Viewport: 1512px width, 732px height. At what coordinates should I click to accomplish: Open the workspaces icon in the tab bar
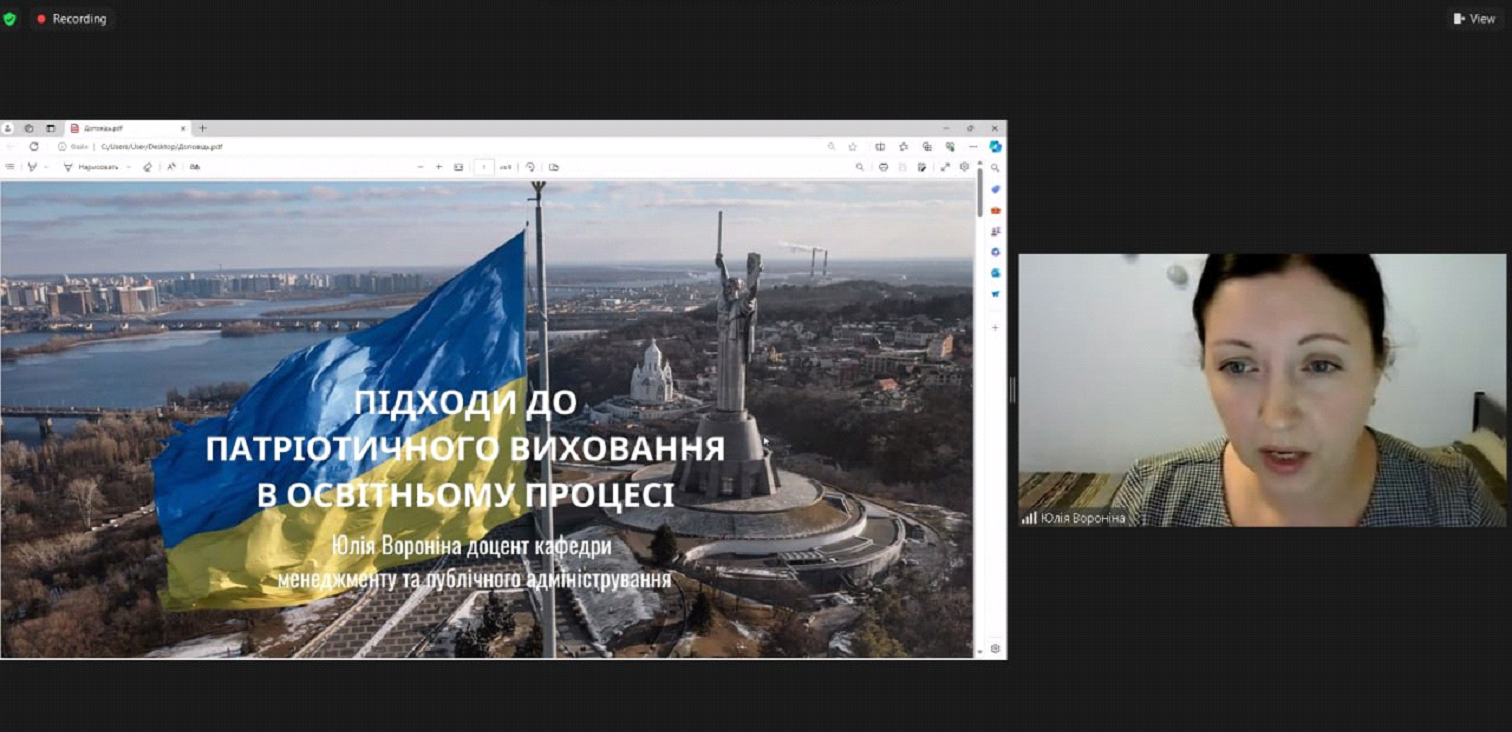click(x=29, y=128)
